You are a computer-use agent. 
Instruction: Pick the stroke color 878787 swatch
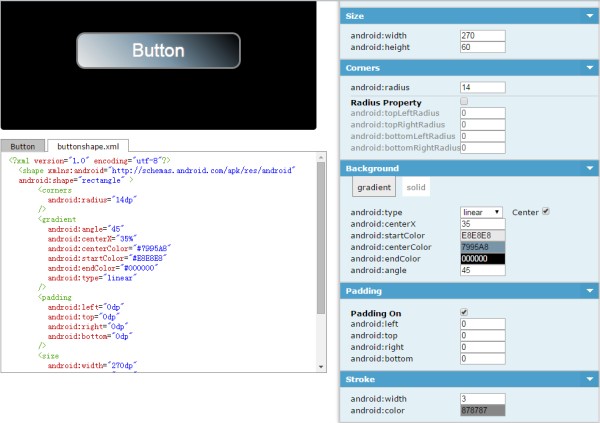pyautogui.click(x=483, y=410)
